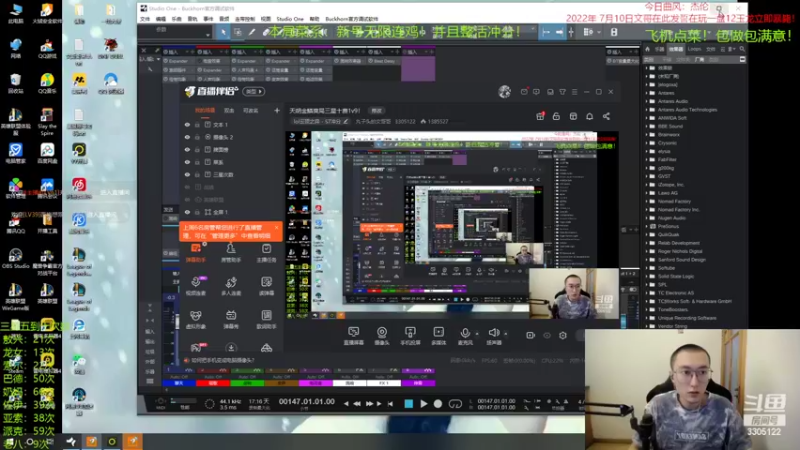Select the red mixer channel label
Viewport: 800px width, 450px height.
213,383
